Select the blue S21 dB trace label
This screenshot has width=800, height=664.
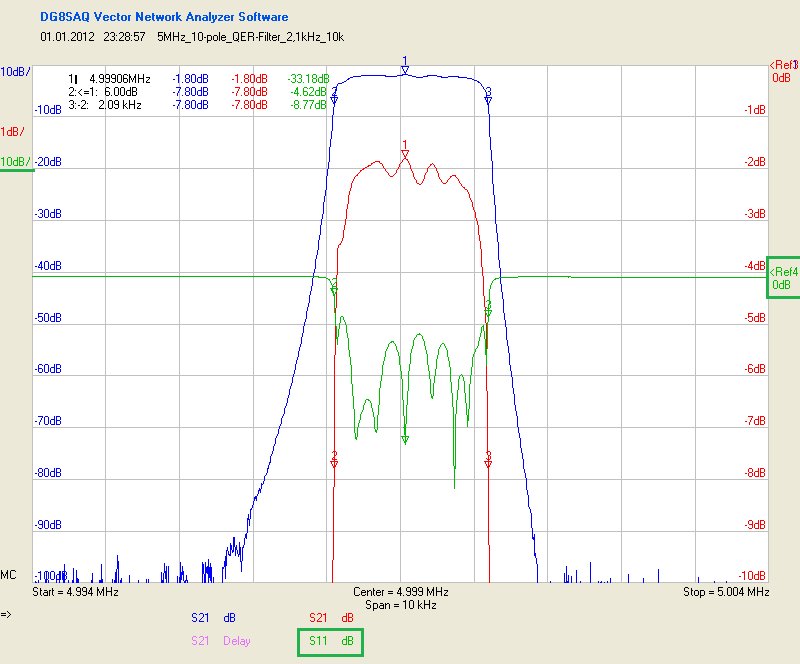point(216,618)
